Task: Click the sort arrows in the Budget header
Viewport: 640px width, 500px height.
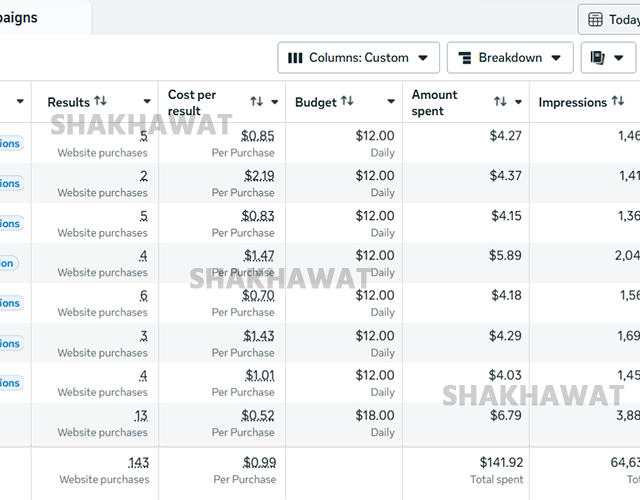Action: point(347,102)
